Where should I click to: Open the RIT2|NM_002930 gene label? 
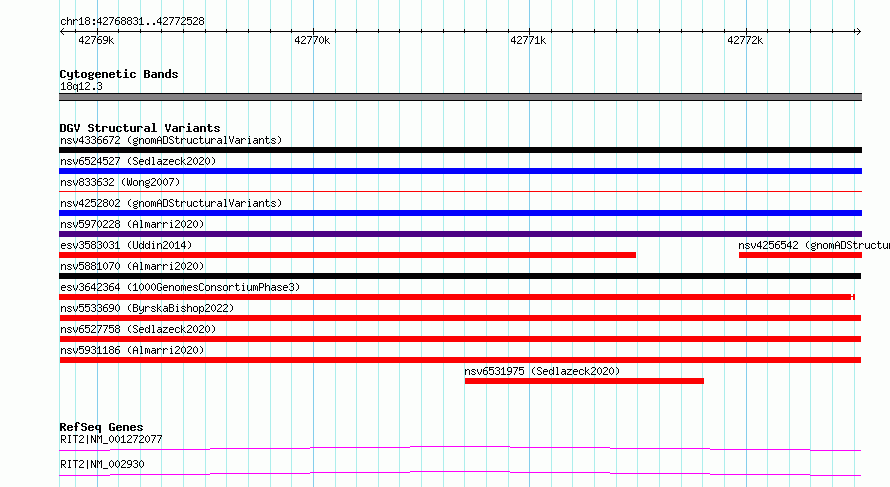point(102,464)
